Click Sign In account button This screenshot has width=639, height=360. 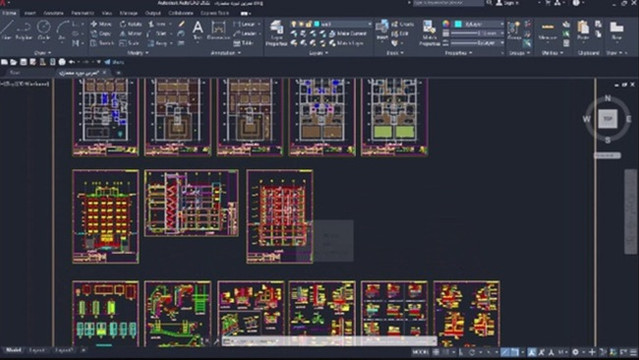coord(507,3)
